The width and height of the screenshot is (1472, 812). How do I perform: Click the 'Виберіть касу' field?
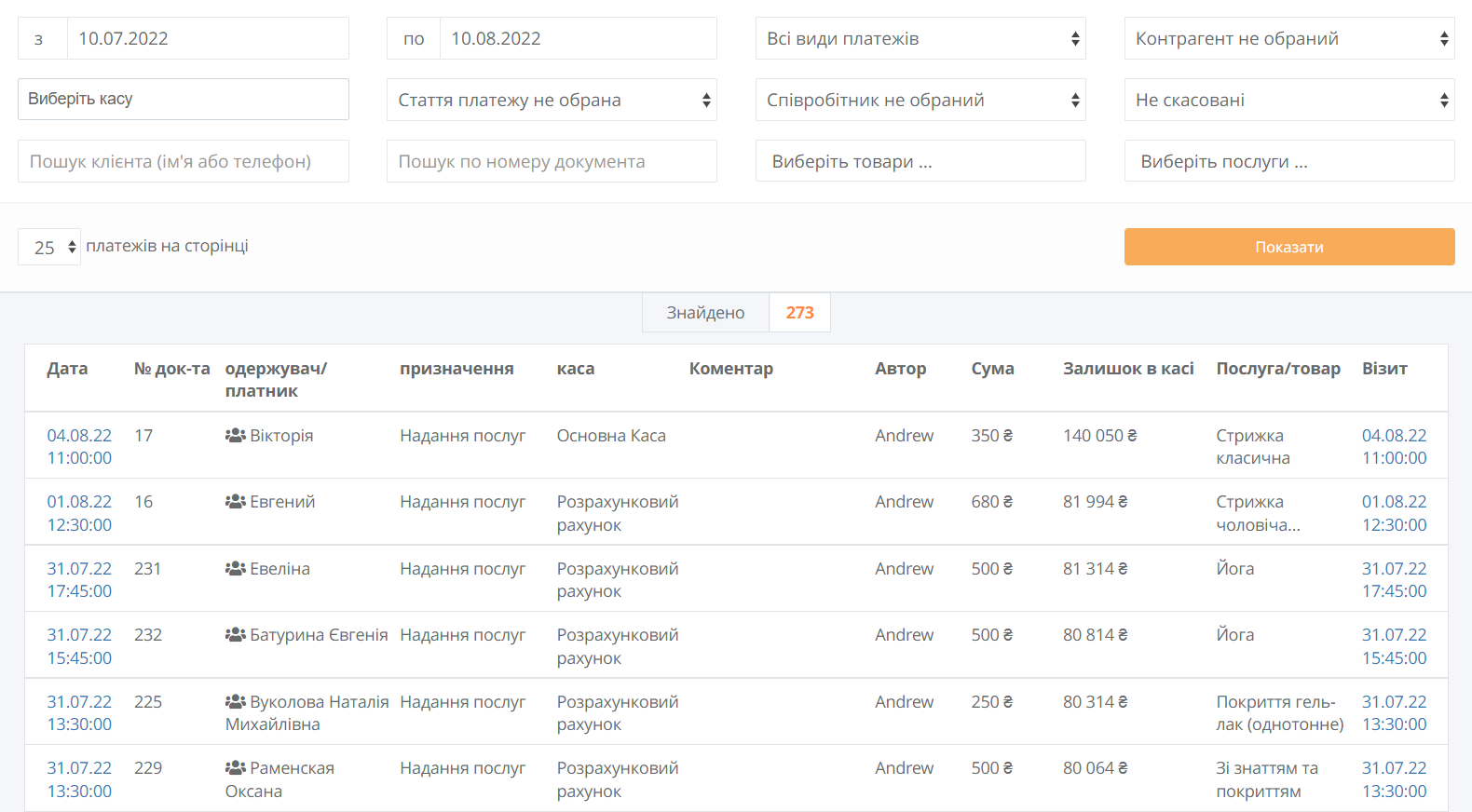[x=183, y=100]
